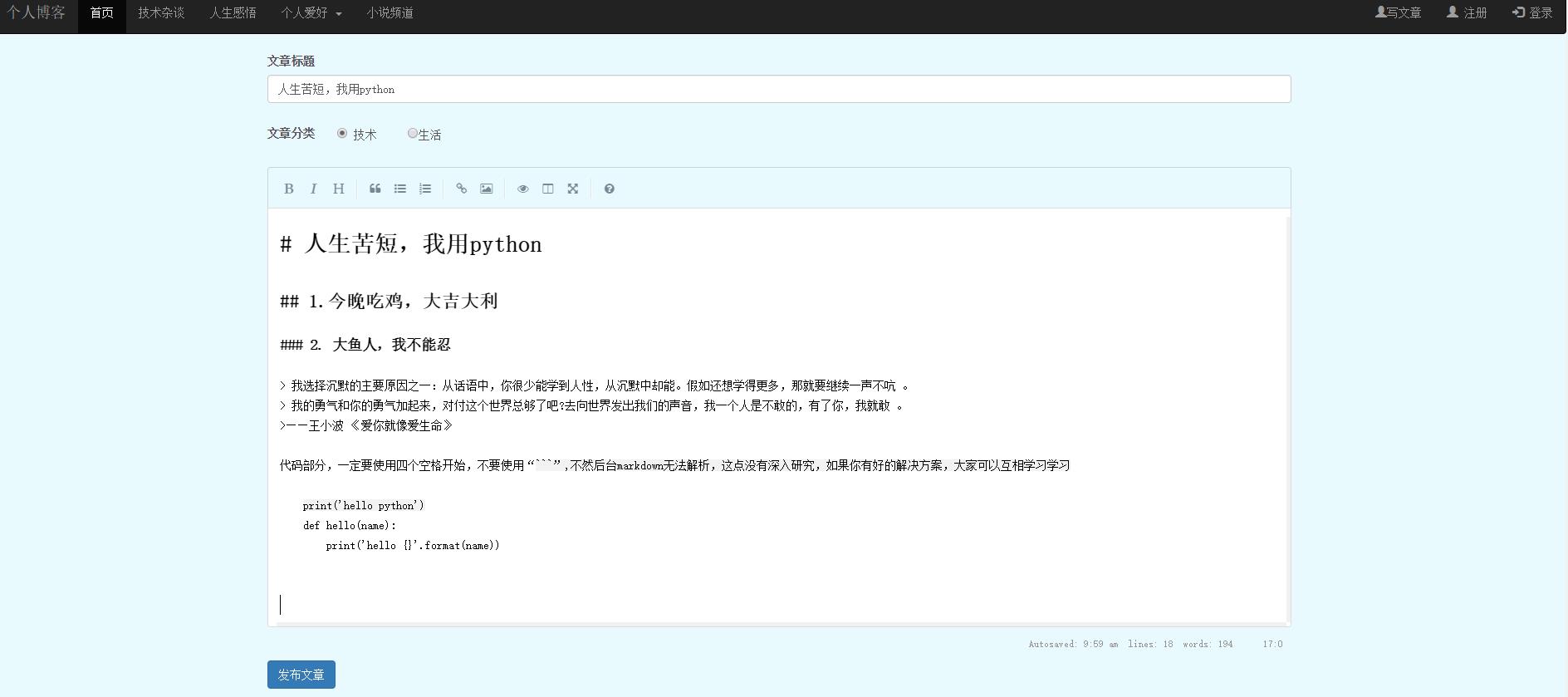
Task: Apply bold formatting in the editor toolbar
Action: coord(288,189)
